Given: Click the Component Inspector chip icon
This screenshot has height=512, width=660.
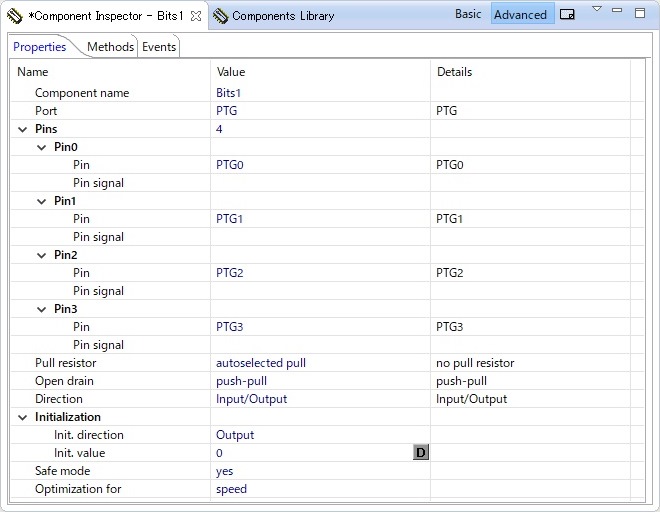Looking at the screenshot, I should (15, 16).
